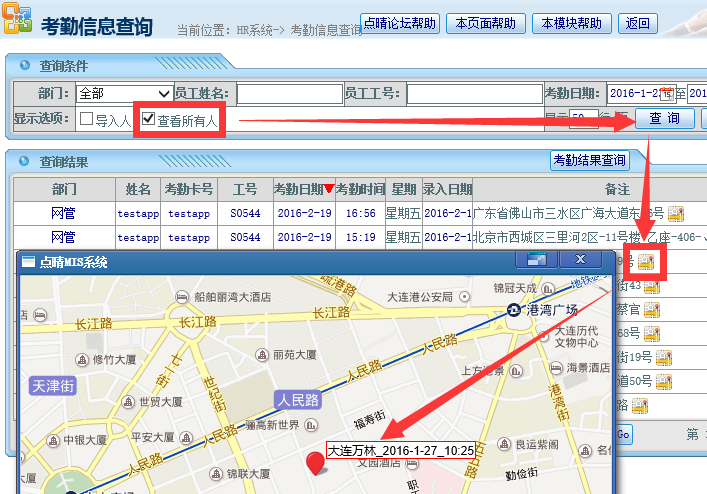707x494 pixels.
Task: Open map icon in row ending 街19号
Action: coord(664,357)
